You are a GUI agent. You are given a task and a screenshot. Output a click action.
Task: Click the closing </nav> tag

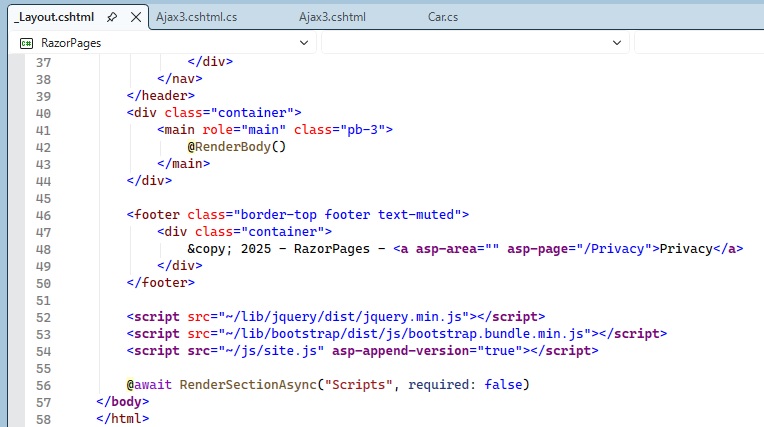(180, 78)
